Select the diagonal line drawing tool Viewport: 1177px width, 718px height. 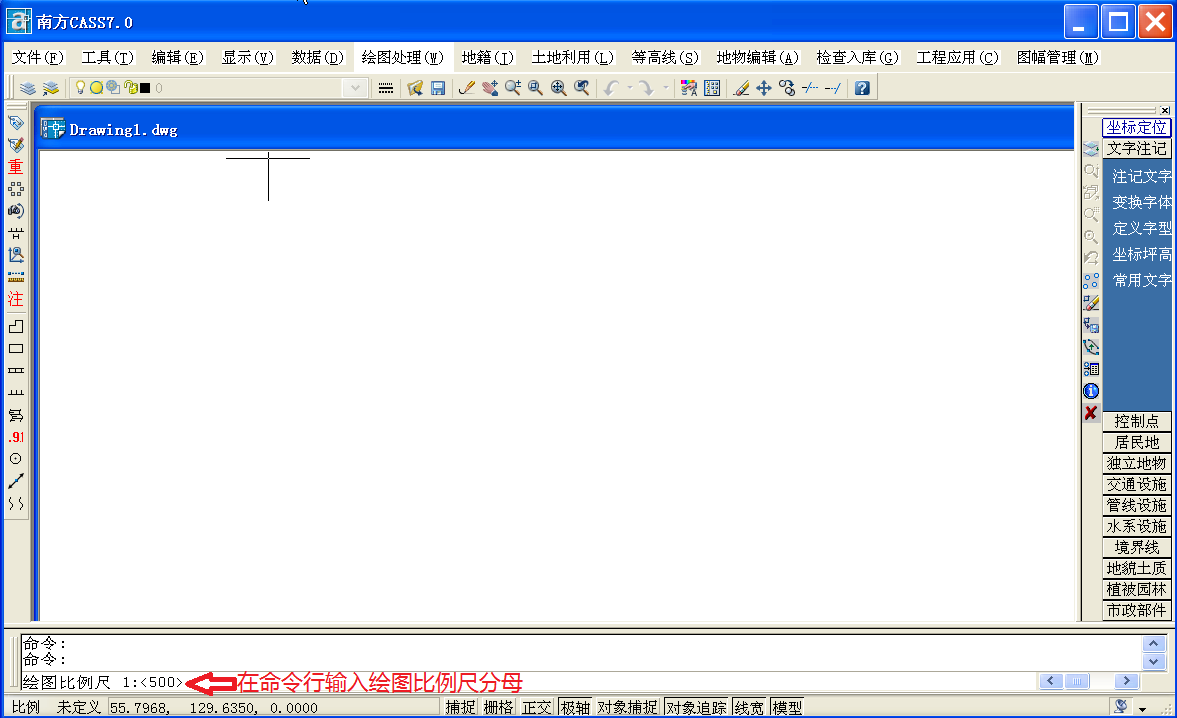click(16, 481)
